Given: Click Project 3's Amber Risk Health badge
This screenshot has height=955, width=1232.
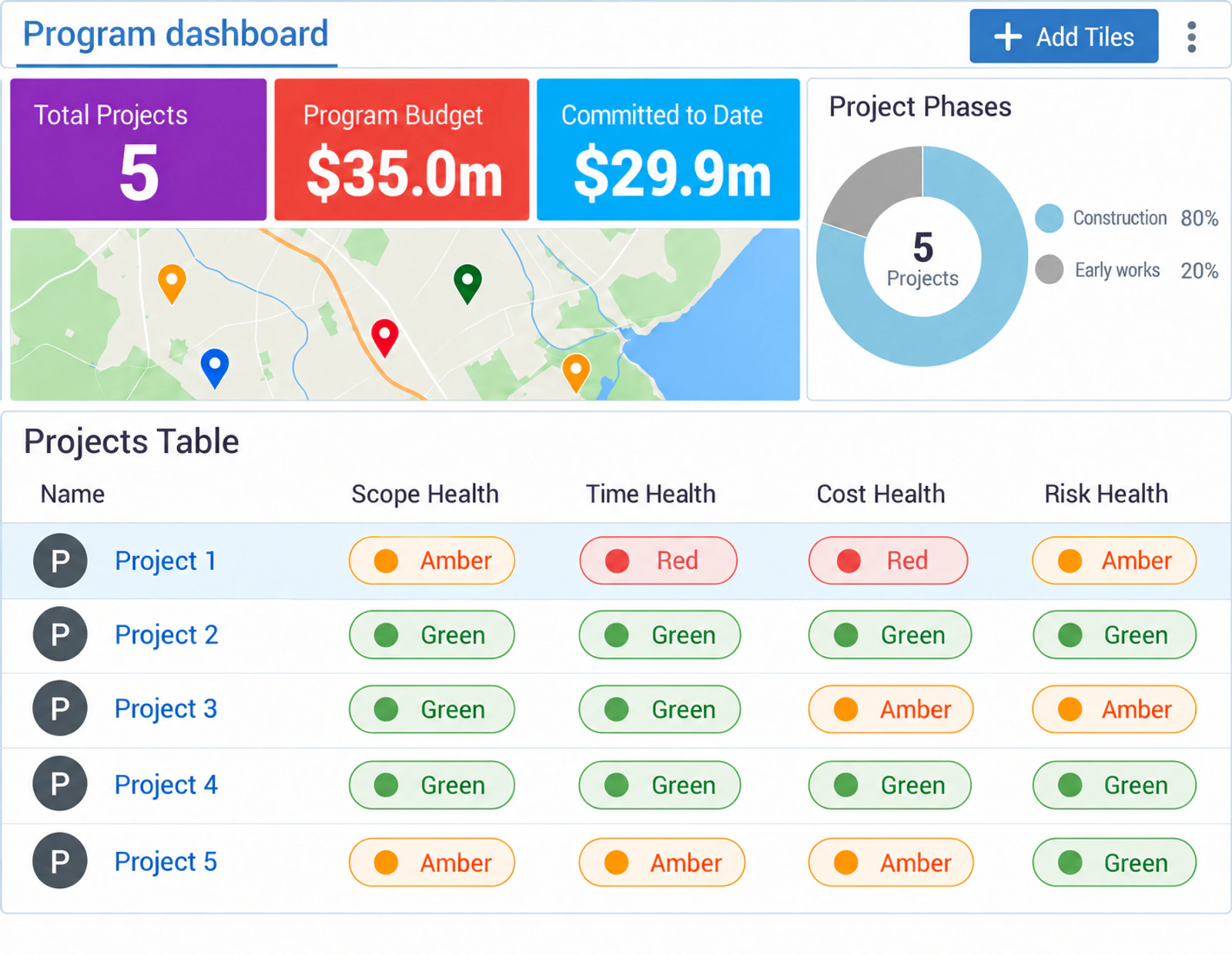Looking at the screenshot, I should pyautogui.click(x=1114, y=709).
